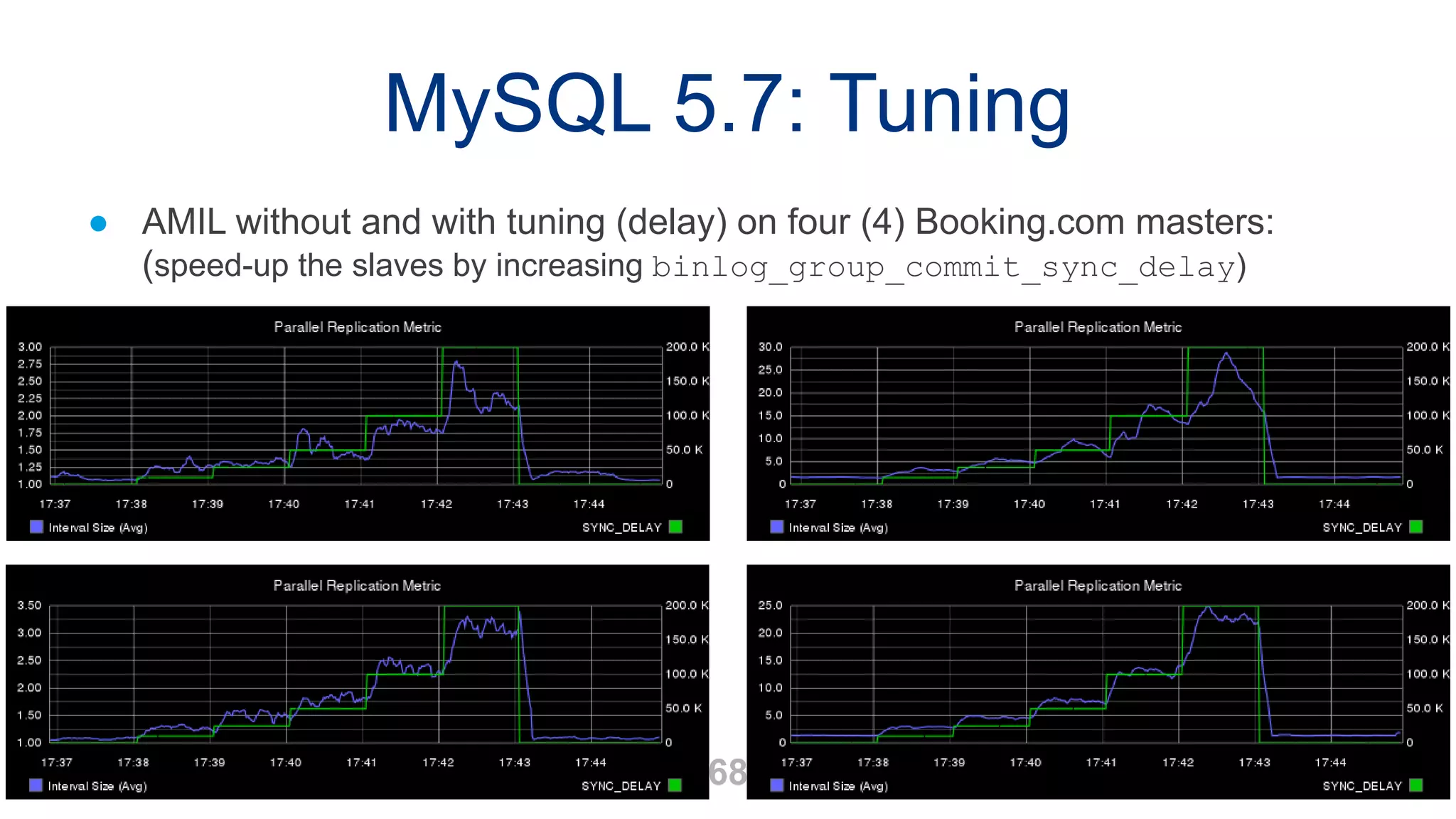Click the 50.0 K right-axis label, top-right chart
This screenshot has width=1456, height=819.
click(x=1425, y=450)
